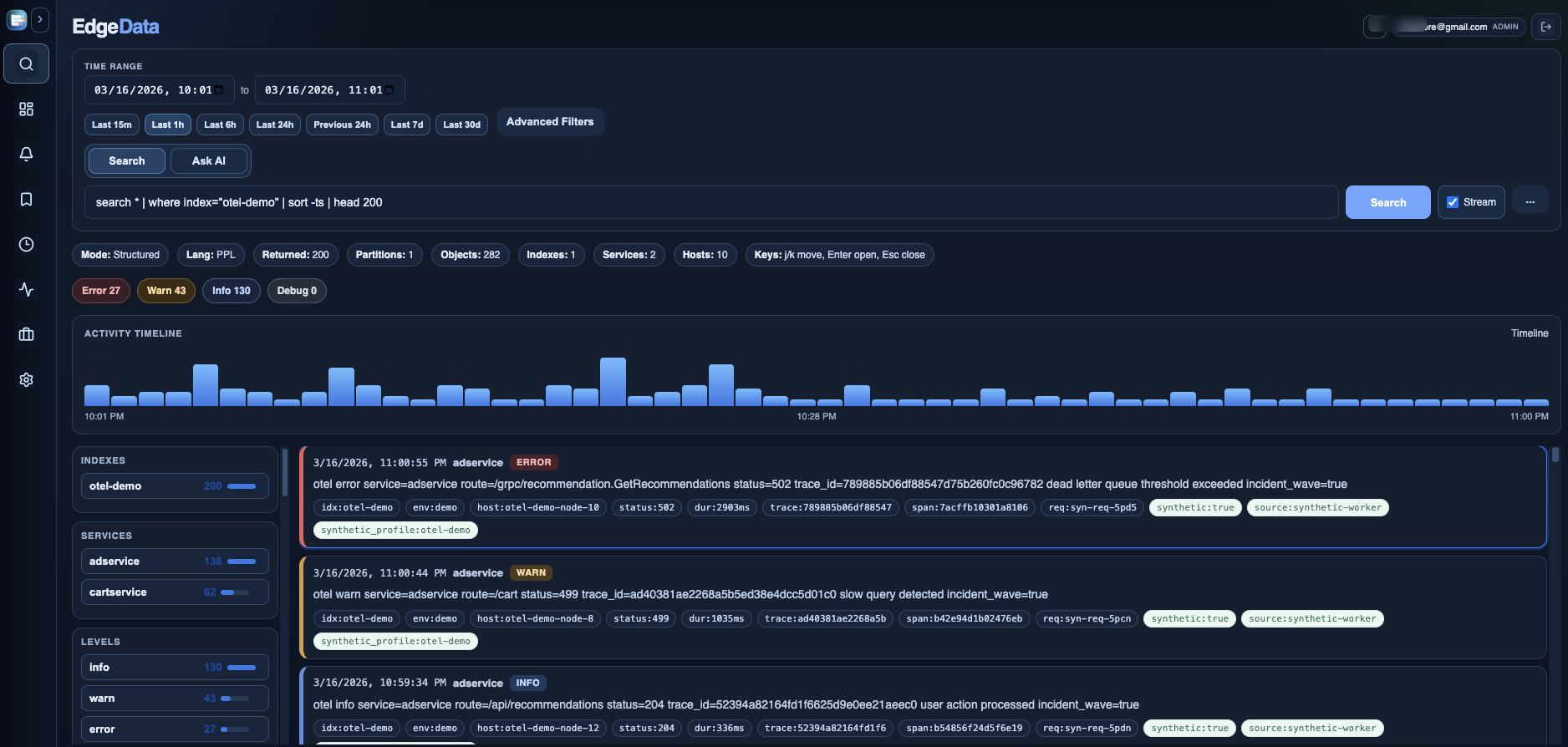Select the Last 6h range

221,124
